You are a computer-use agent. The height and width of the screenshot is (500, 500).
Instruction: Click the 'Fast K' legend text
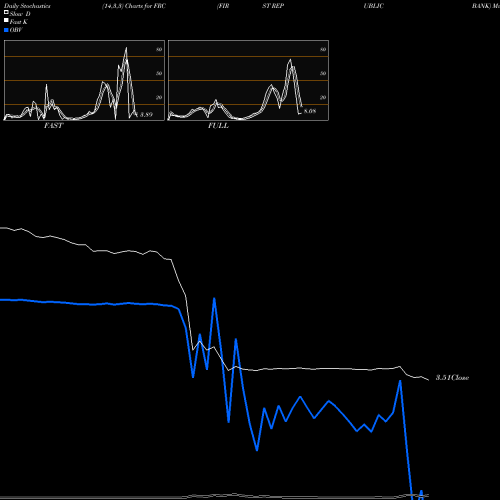(x=19, y=22)
